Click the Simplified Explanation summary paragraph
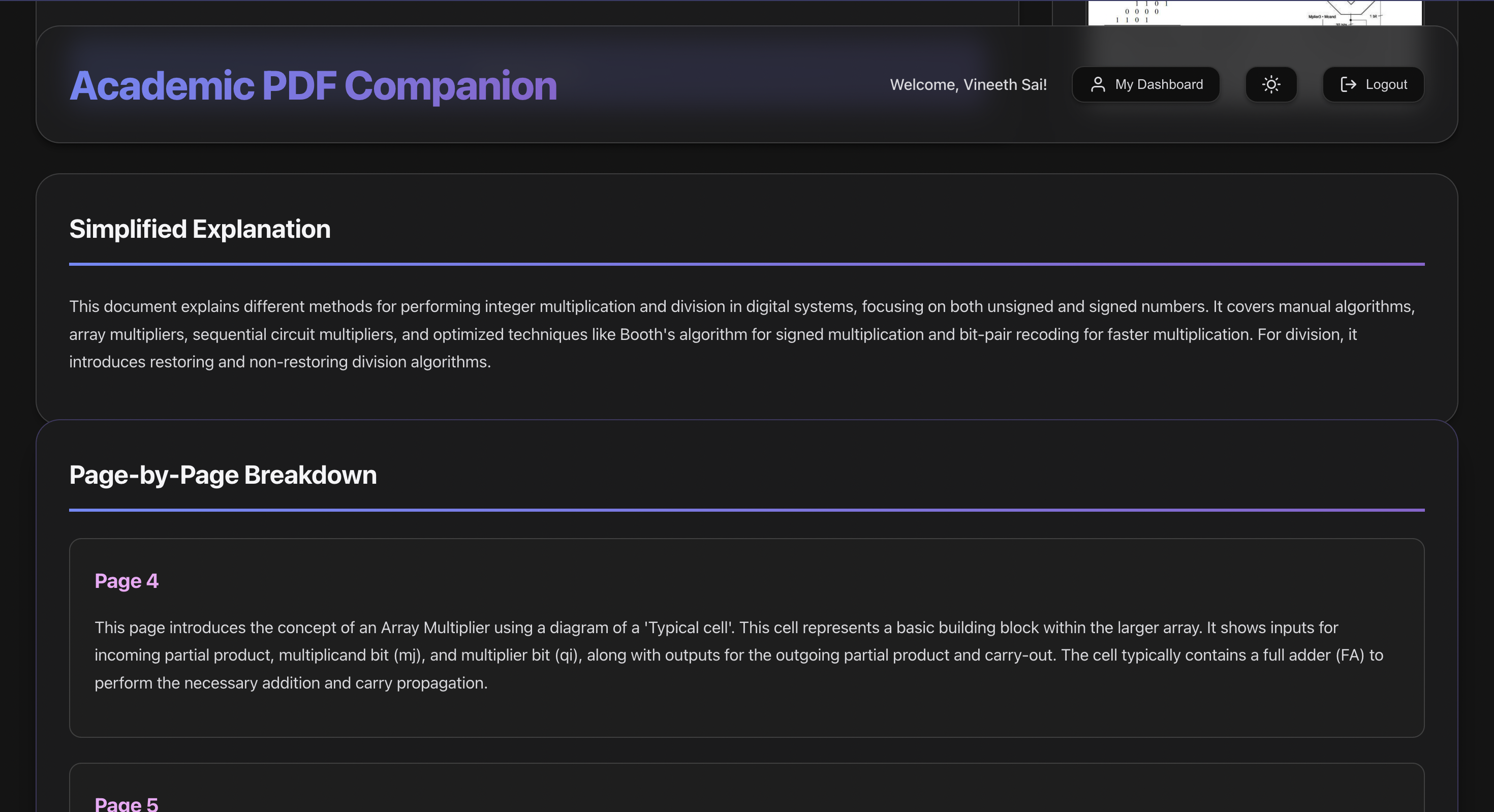This screenshot has height=812, width=1494. click(741, 334)
